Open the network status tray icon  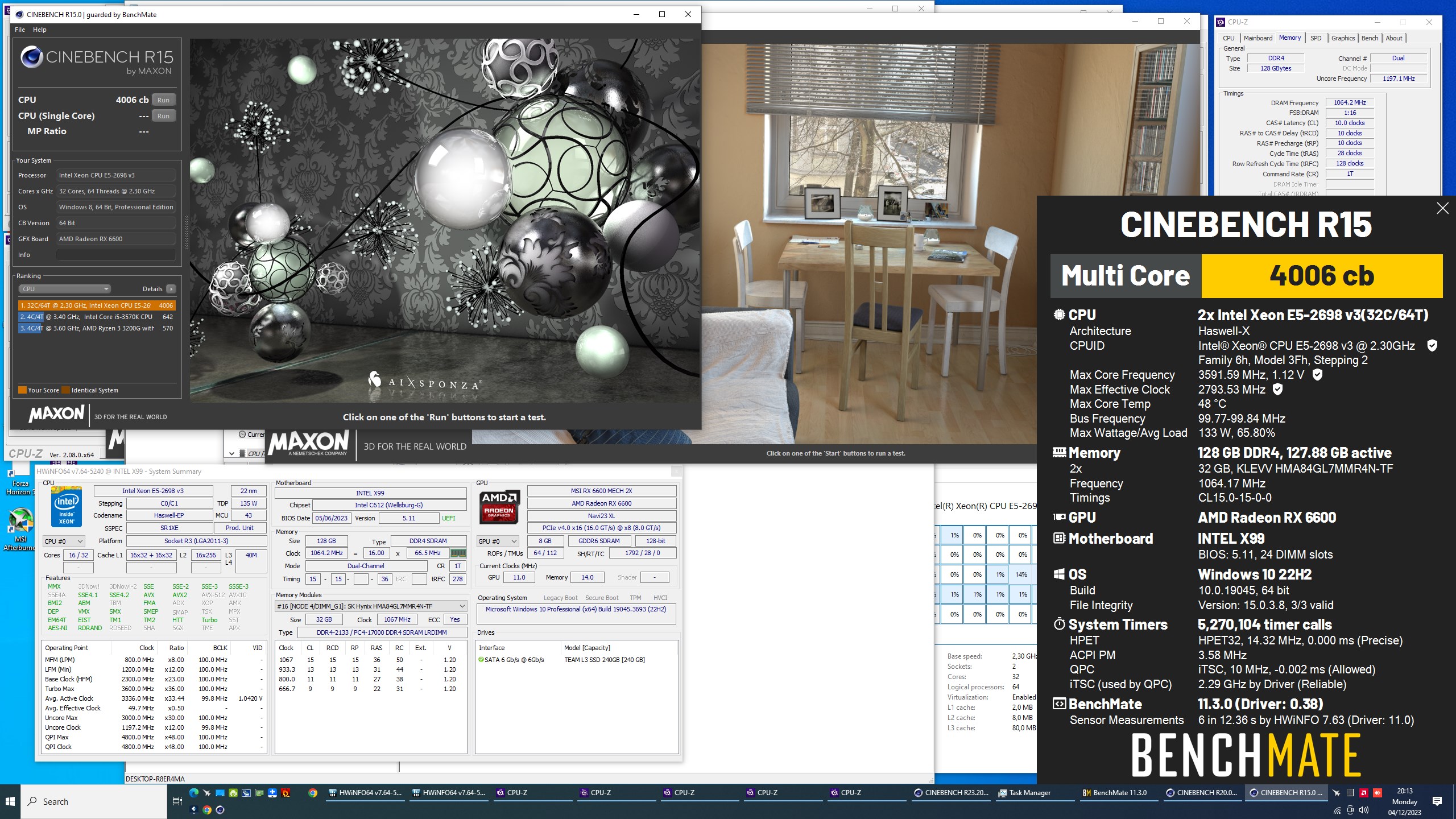1337,810
